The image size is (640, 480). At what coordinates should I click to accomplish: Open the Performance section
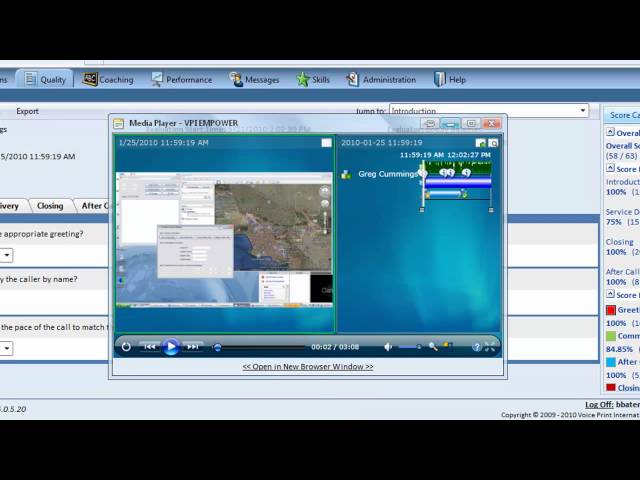coord(182,80)
